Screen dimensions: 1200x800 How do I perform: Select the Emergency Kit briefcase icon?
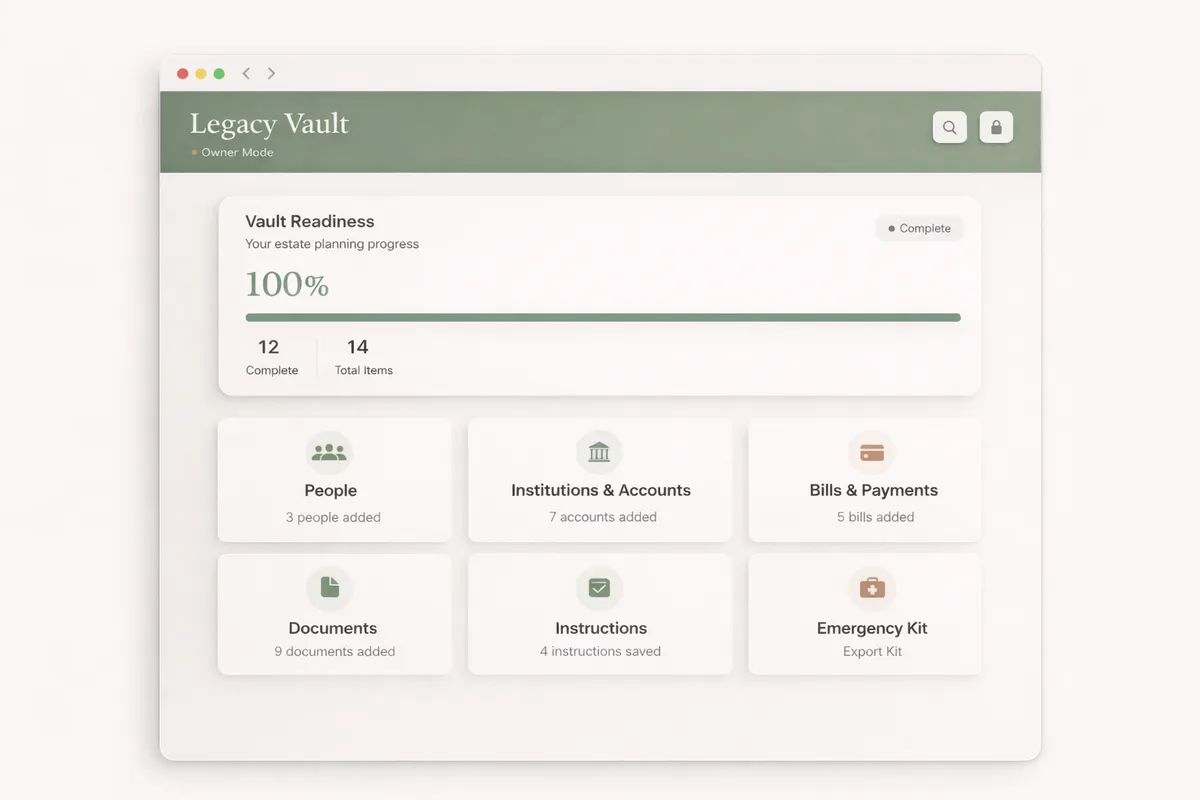tap(872, 588)
